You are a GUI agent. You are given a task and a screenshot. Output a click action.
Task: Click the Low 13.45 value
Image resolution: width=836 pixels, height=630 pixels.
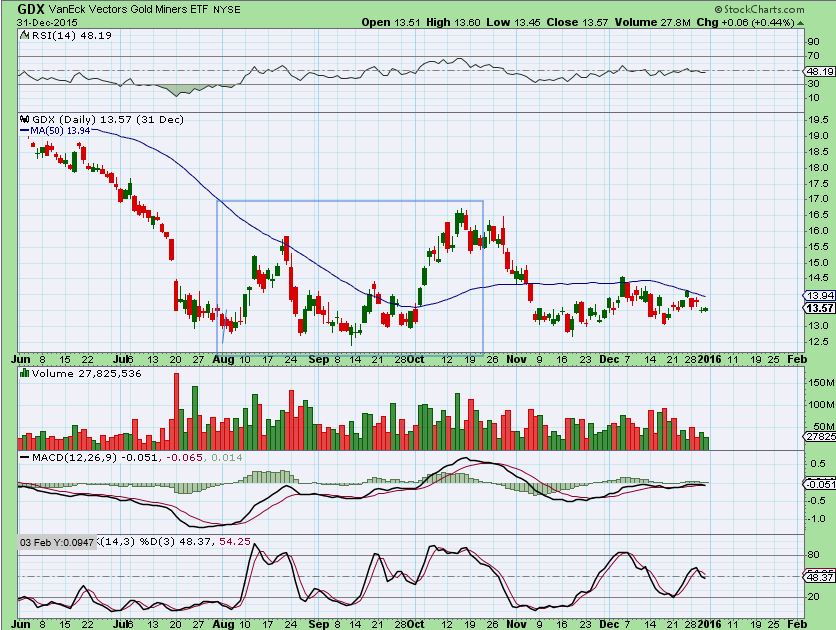513,22
